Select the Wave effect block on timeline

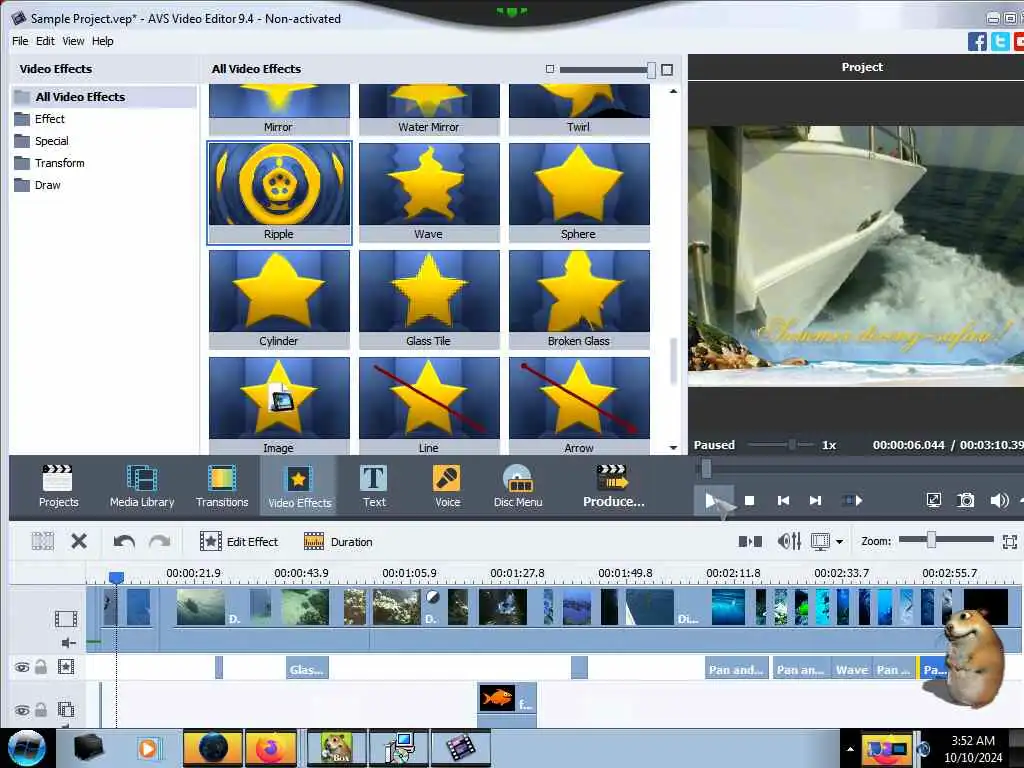coord(852,668)
